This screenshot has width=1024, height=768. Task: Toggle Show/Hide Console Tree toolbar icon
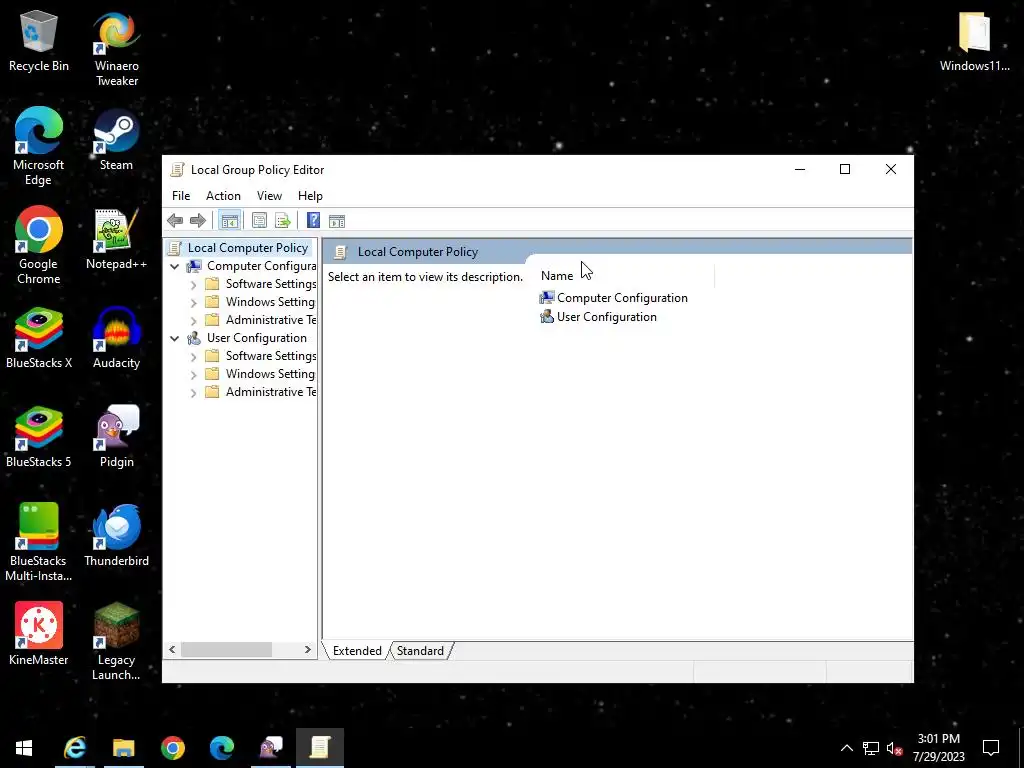coord(229,221)
